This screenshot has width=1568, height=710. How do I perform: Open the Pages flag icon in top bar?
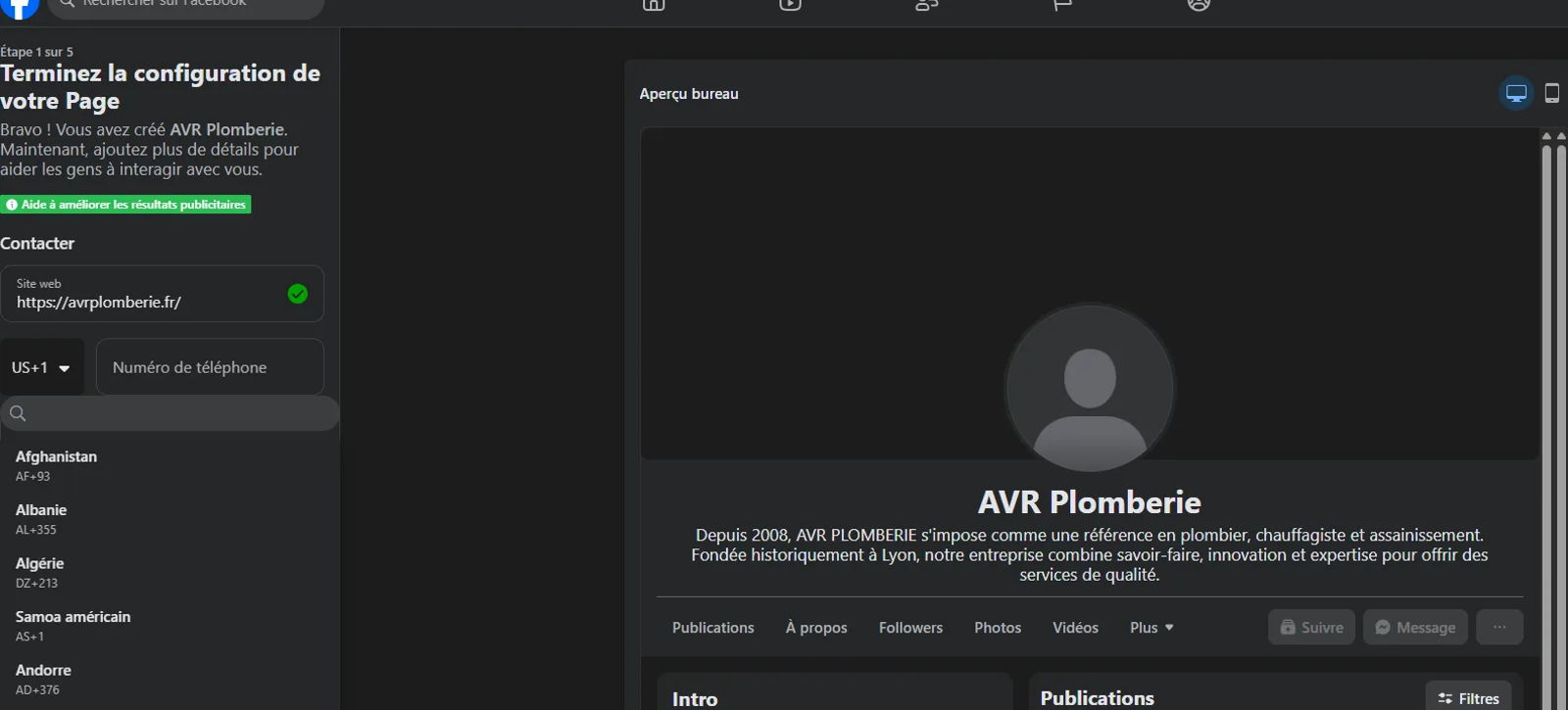(x=1062, y=5)
